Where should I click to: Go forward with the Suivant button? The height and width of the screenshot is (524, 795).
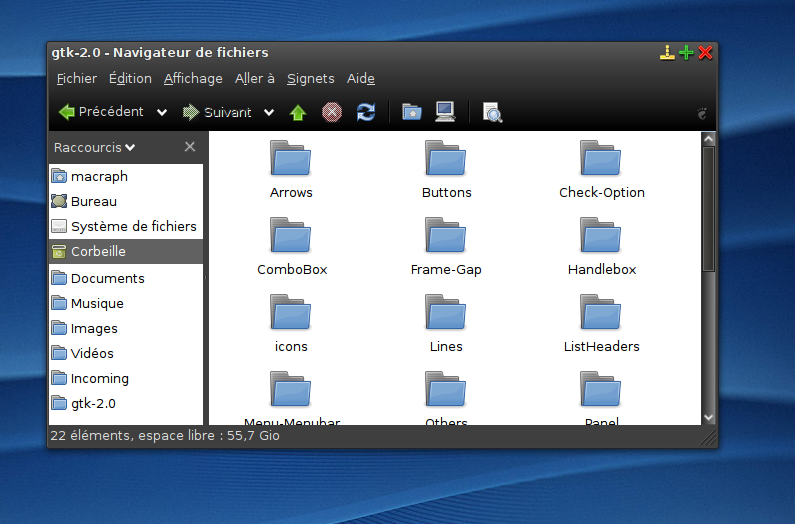pyautogui.click(x=216, y=112)
